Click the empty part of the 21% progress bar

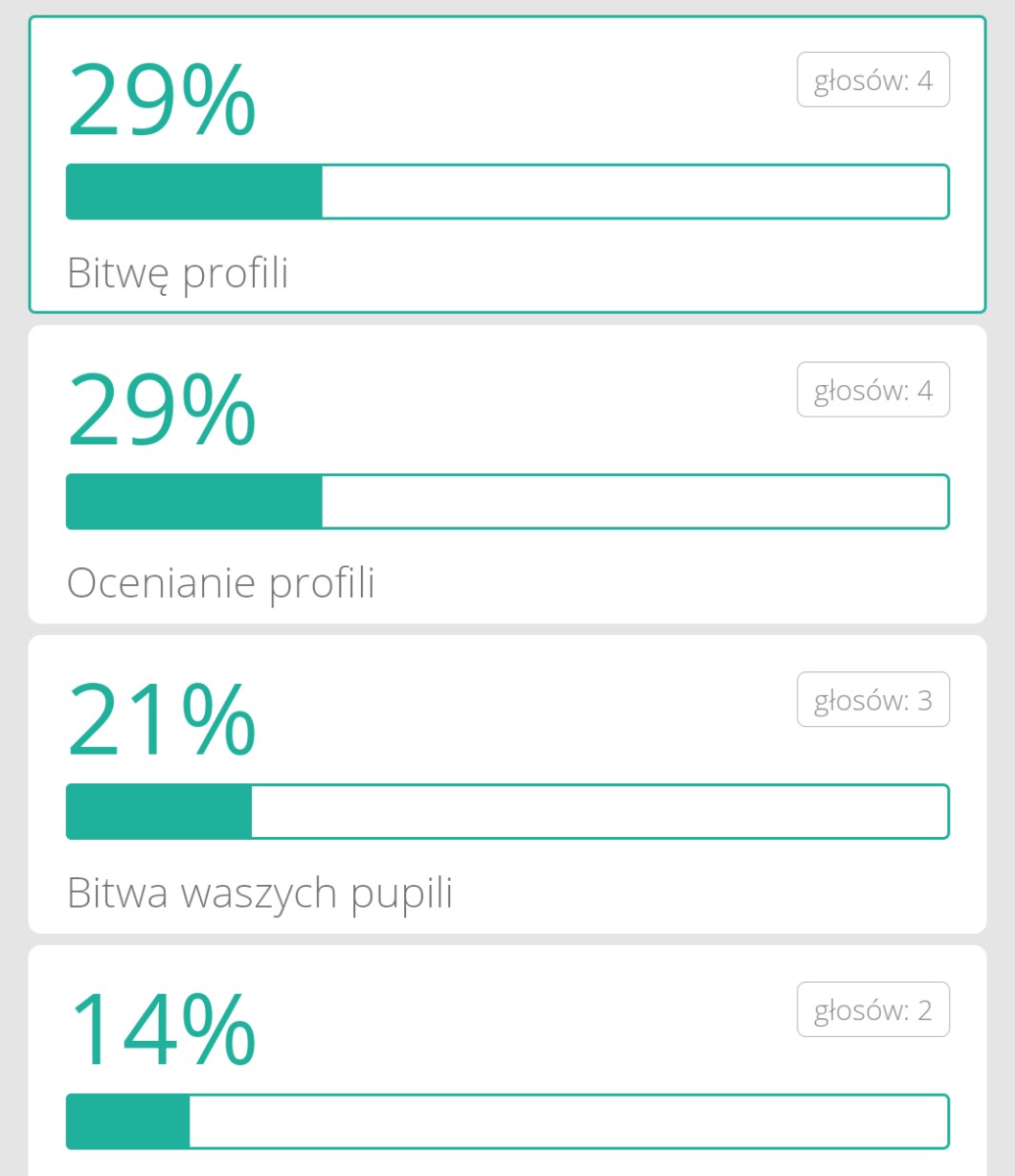(x=599, y=811)
